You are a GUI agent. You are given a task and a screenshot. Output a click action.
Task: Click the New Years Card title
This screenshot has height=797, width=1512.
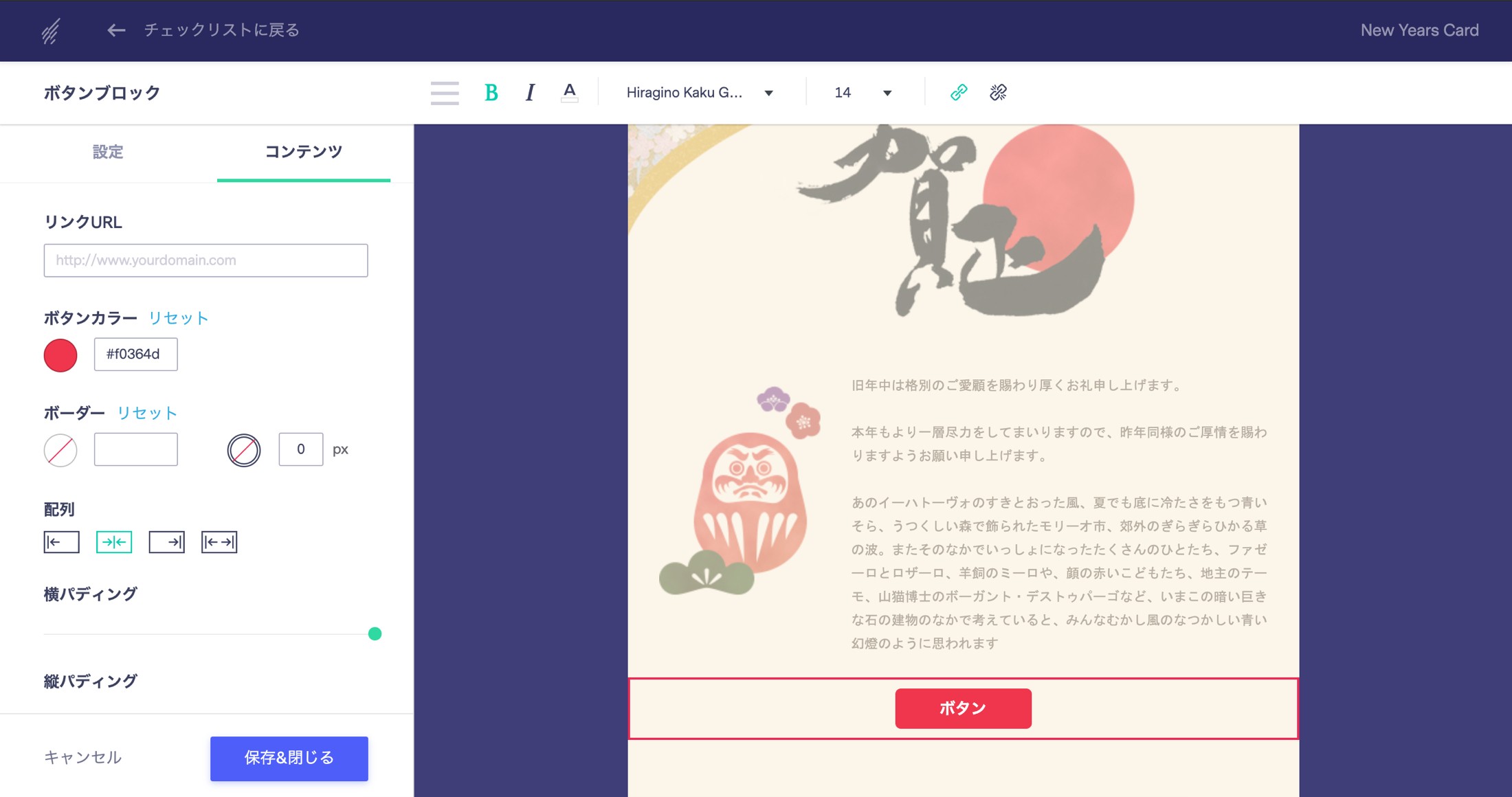click(x=1420, y=30)
